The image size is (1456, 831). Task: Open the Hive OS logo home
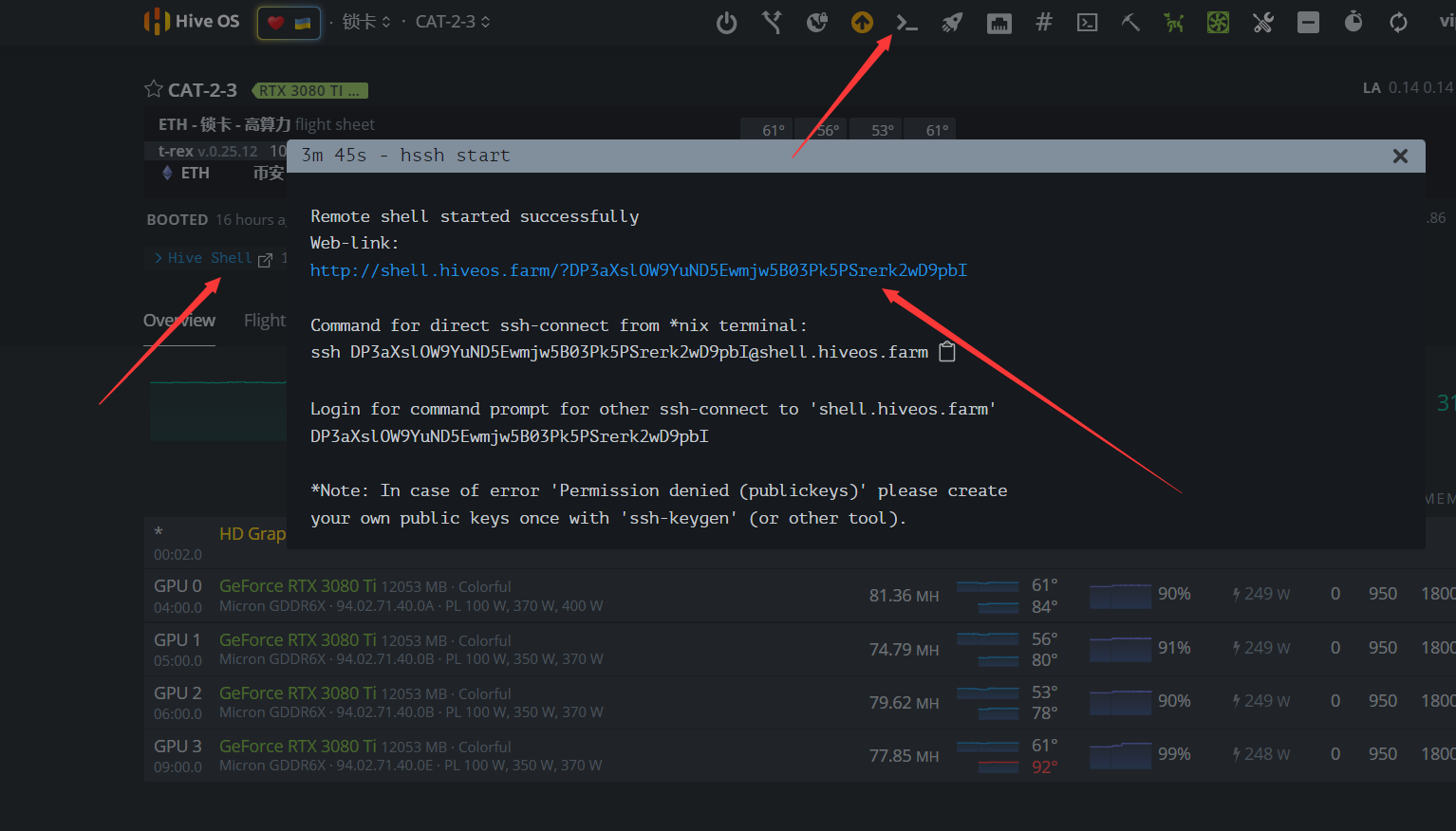point(192,21)
